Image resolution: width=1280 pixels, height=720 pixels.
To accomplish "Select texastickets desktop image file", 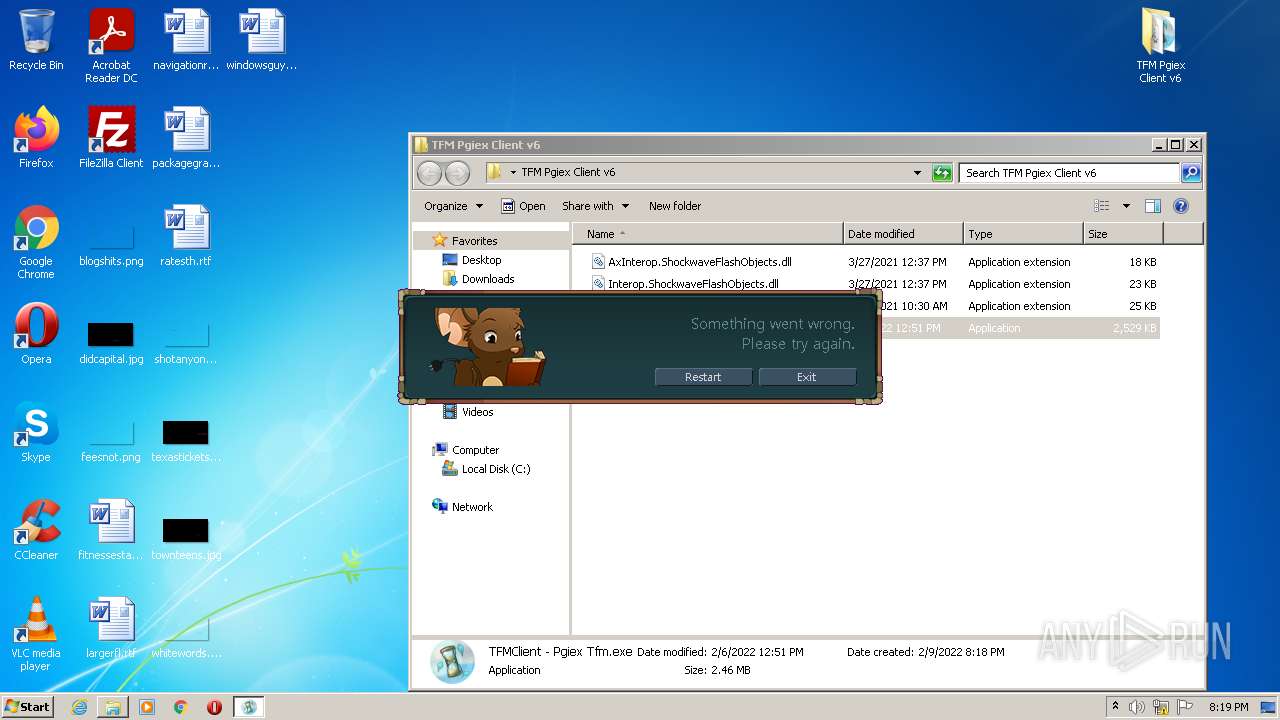I will tap(186, 438).
